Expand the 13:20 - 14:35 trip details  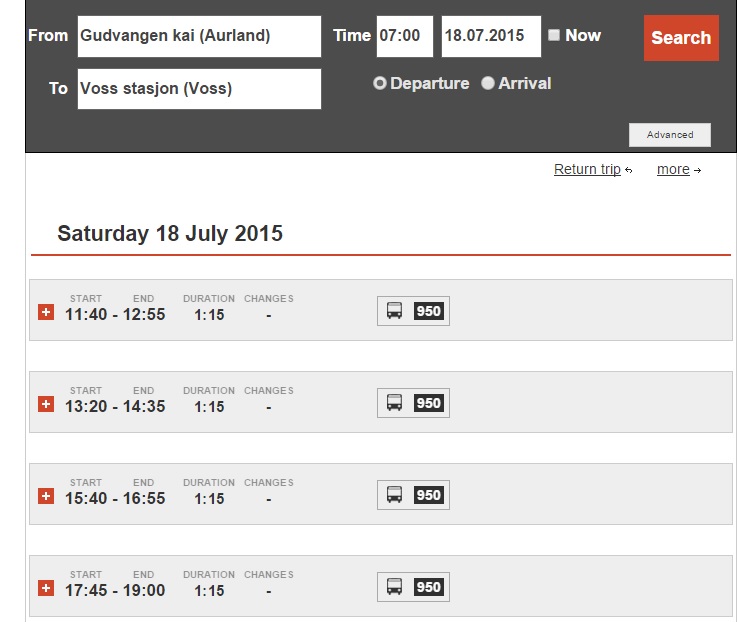tap(45, 405)
